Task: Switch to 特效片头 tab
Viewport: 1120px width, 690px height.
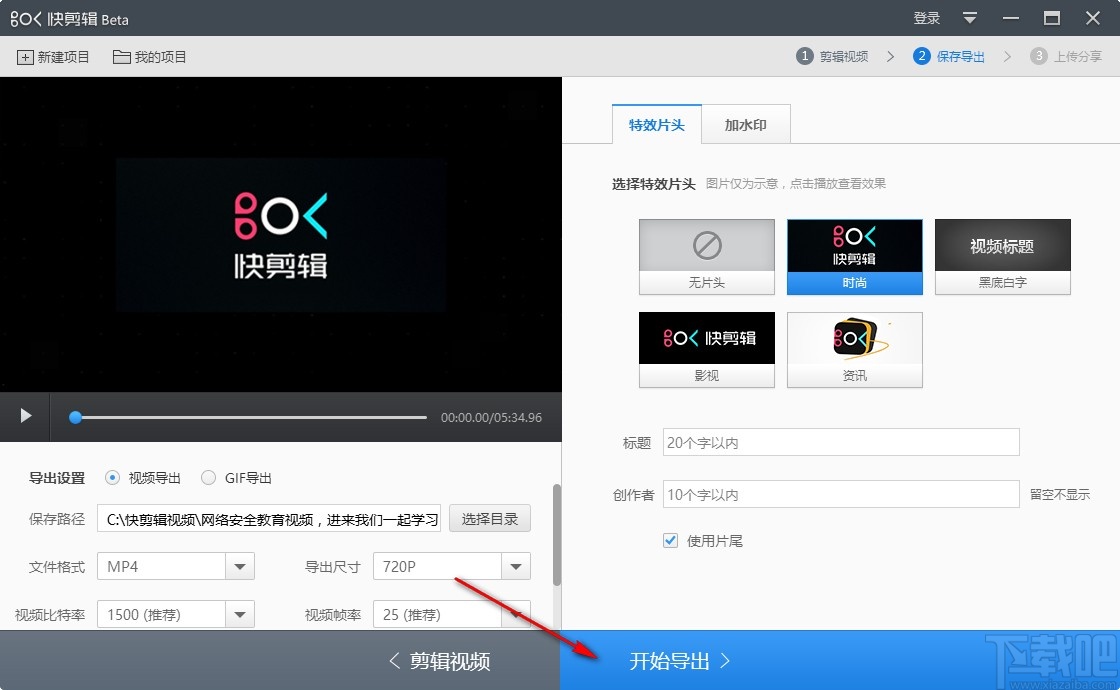Action: coord(656,125)
